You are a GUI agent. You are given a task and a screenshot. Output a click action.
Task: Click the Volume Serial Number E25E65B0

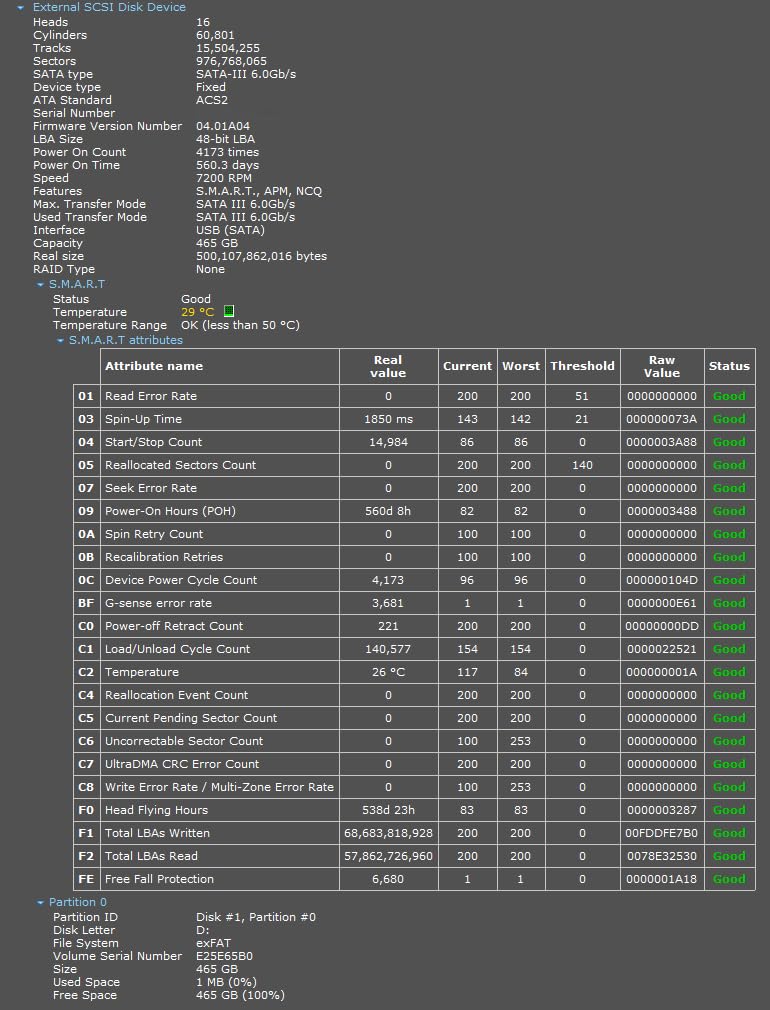click(224, 956)
